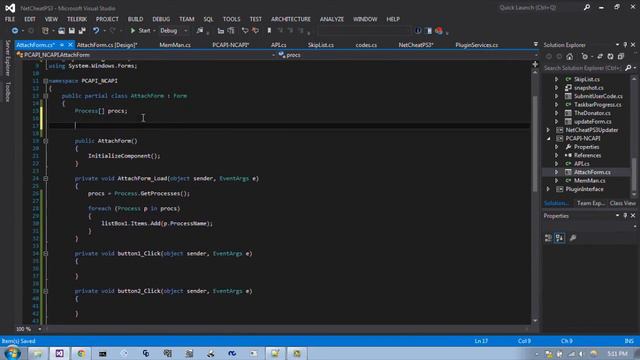This screenshot has height=360, width=640.
Task: Click the Sync with Active Document icon
Action: [x=600, y=57]
